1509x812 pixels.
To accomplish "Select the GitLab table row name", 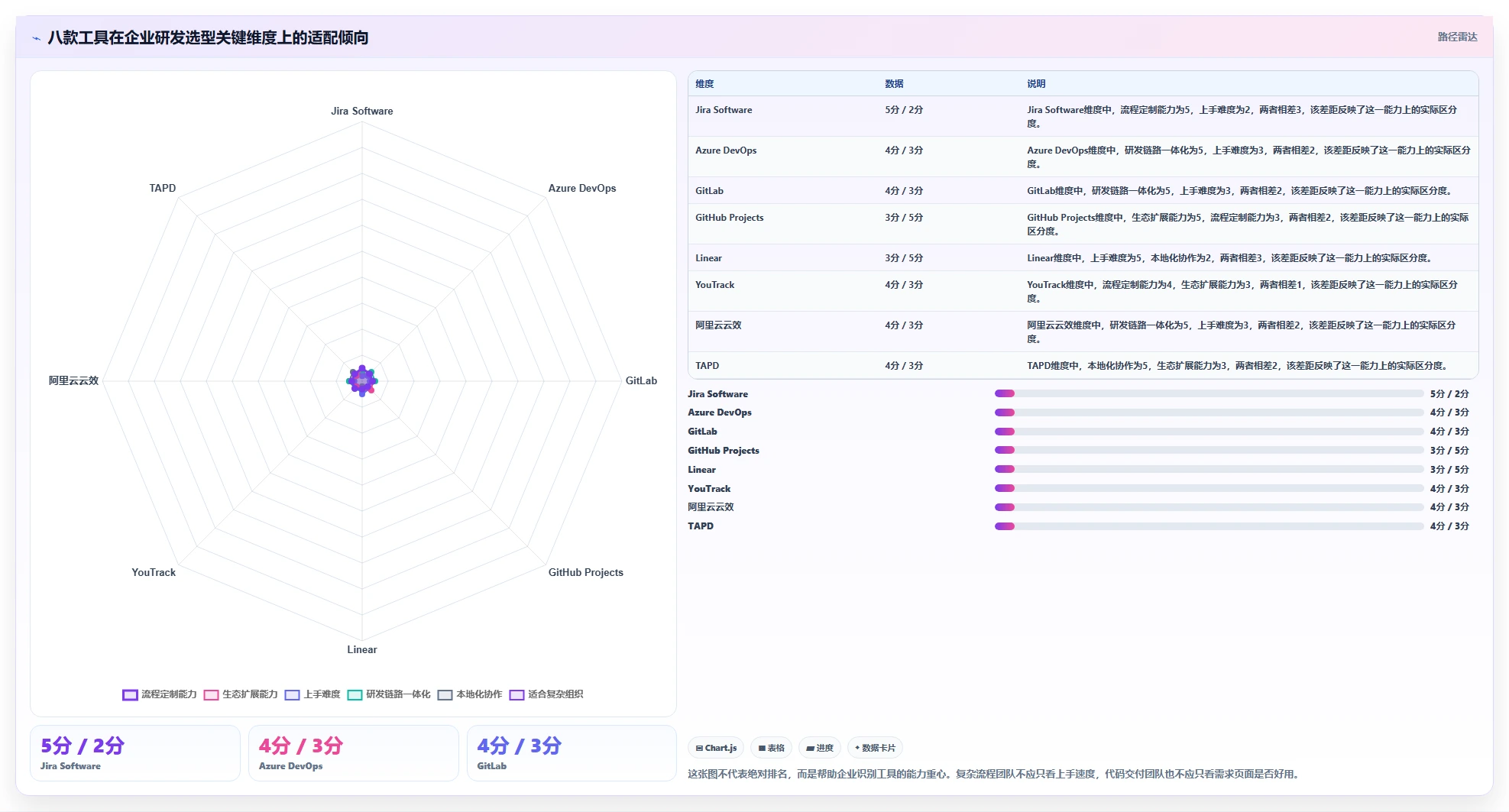I will click(x=709, y=191).
